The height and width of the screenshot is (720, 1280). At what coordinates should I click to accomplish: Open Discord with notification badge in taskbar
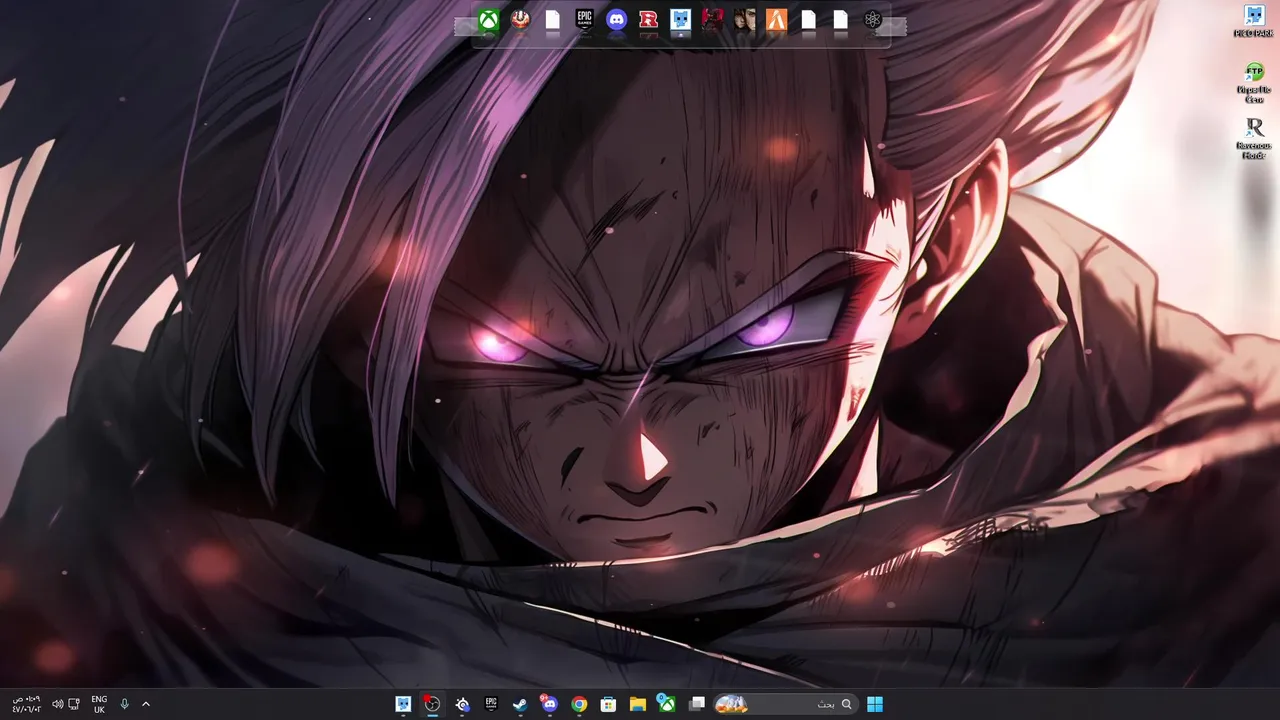click(549, 704)
